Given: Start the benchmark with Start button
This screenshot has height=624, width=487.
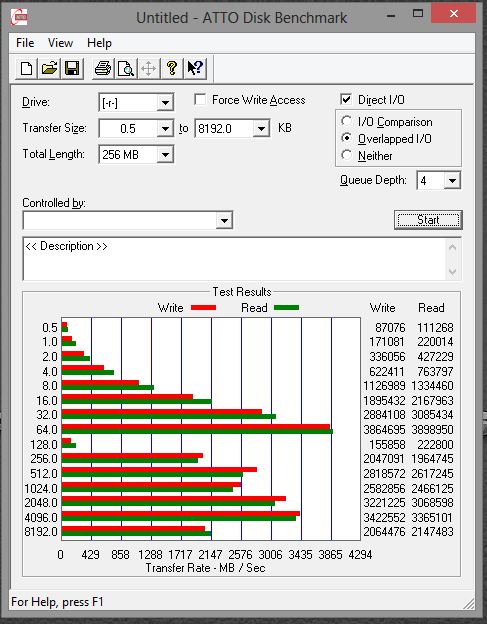Looking at the screenshot, I should (428, 220).
